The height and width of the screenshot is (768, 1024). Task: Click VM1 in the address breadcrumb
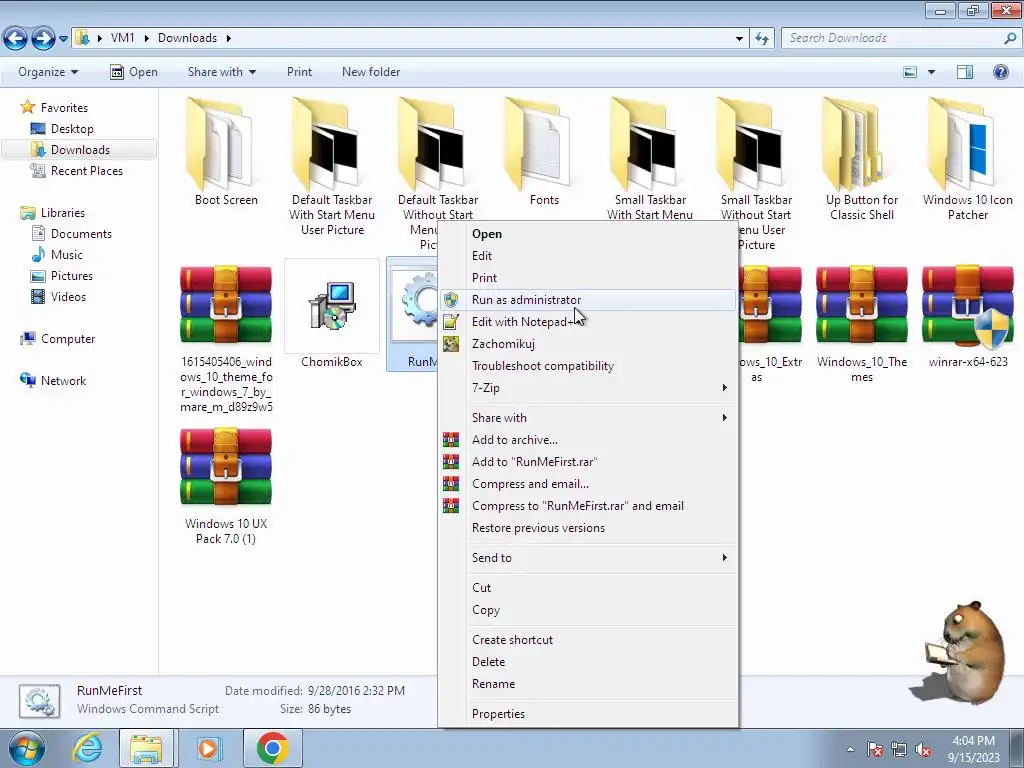coord(122,38)
